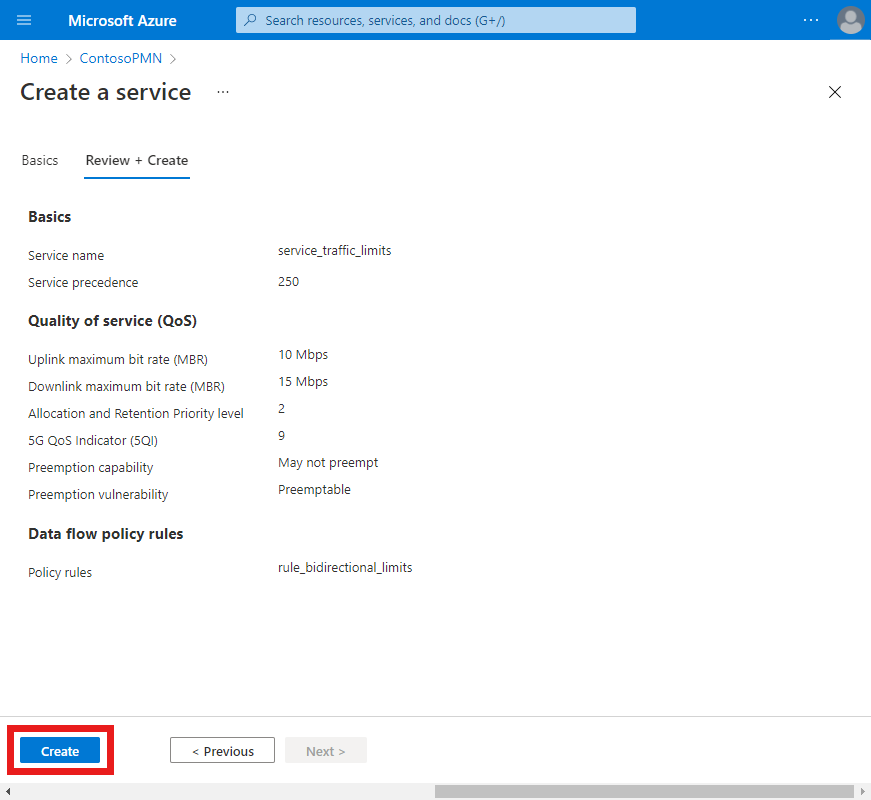Open the ellipsis beside Create a service title

(x=222, y=91)
